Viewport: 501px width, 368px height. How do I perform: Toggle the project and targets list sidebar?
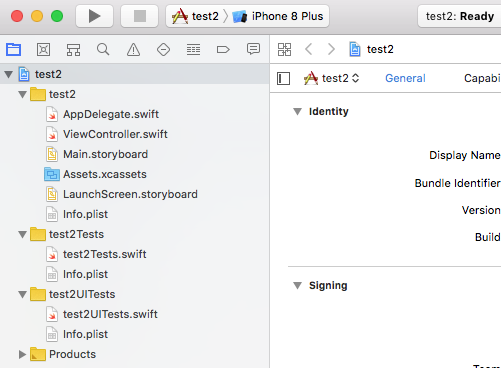click(x=283, y=79)
